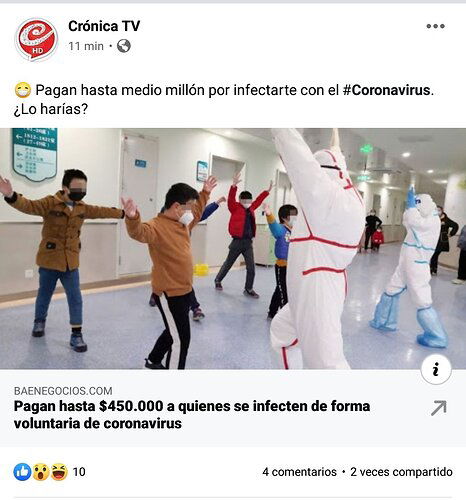The image size is (466, 500).
Task: Click the public globe privacy icon
Action: click(x=124, y=46)
